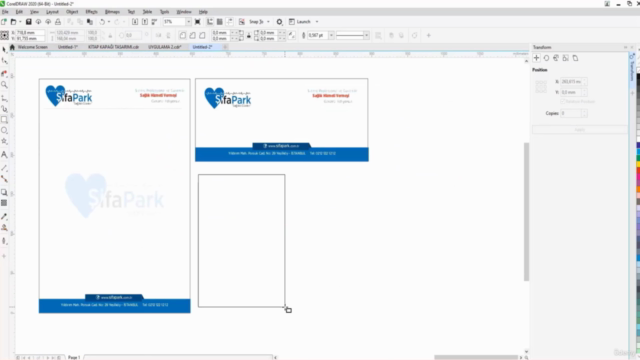The width and height of the screenshot is (640, 360).
Task: Open the Snap To dropdown
Action: [268, 22]
